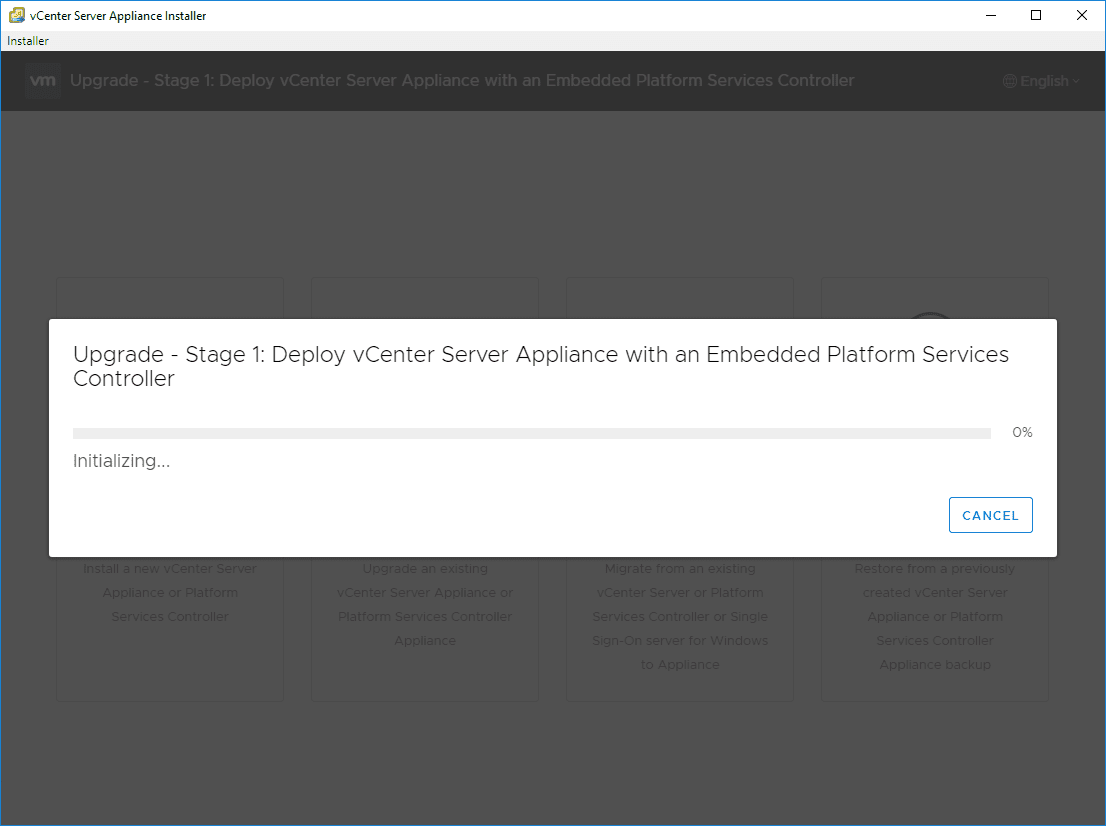This screenshot has width=1106, height=826.
Task: Click the deployment progress bar
Action: click(x=531, y=433)
